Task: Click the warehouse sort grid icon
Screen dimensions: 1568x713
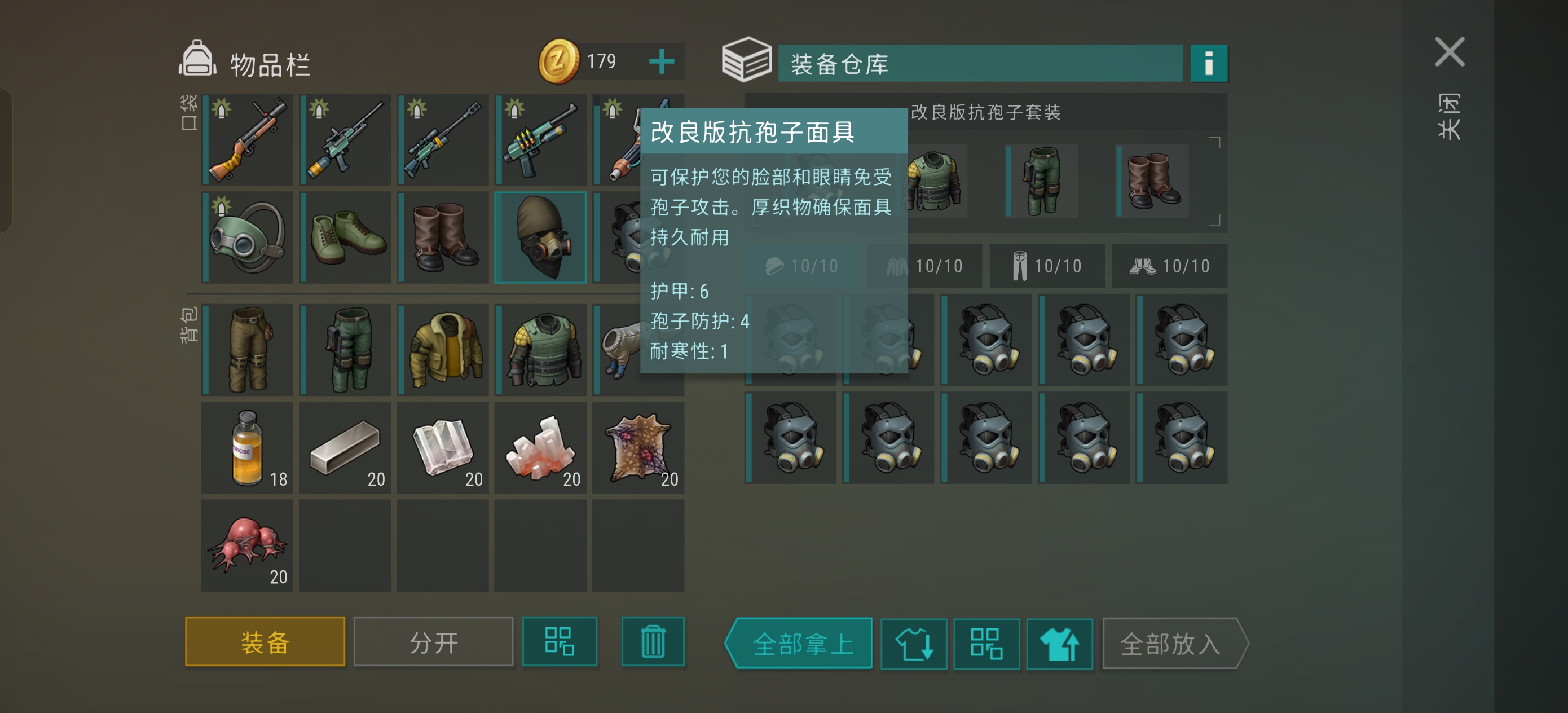Action: pos(986,644)
